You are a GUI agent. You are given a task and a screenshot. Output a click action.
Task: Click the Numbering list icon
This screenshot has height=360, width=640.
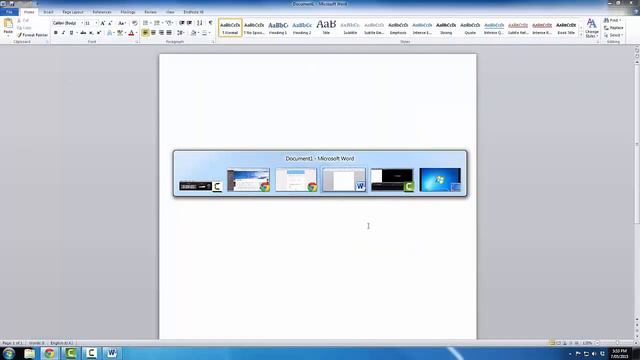[157, 23]
